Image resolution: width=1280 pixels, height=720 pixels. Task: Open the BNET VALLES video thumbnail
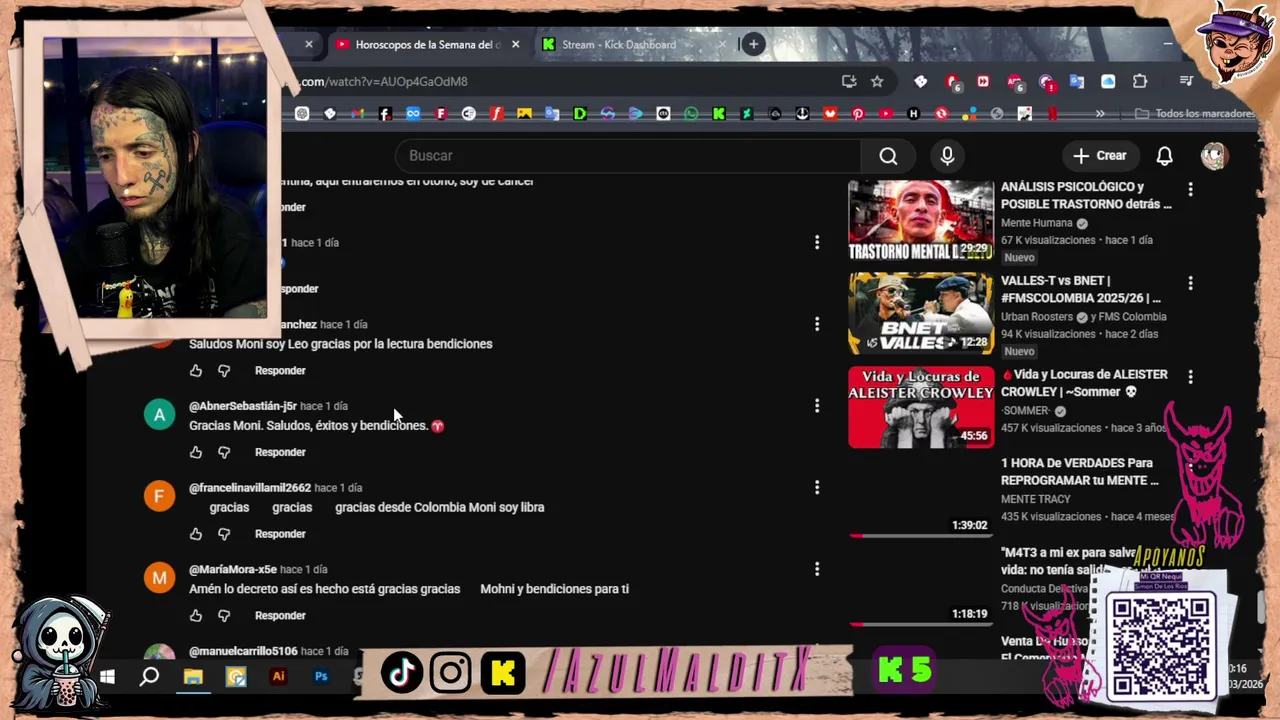tap(921, 313)
